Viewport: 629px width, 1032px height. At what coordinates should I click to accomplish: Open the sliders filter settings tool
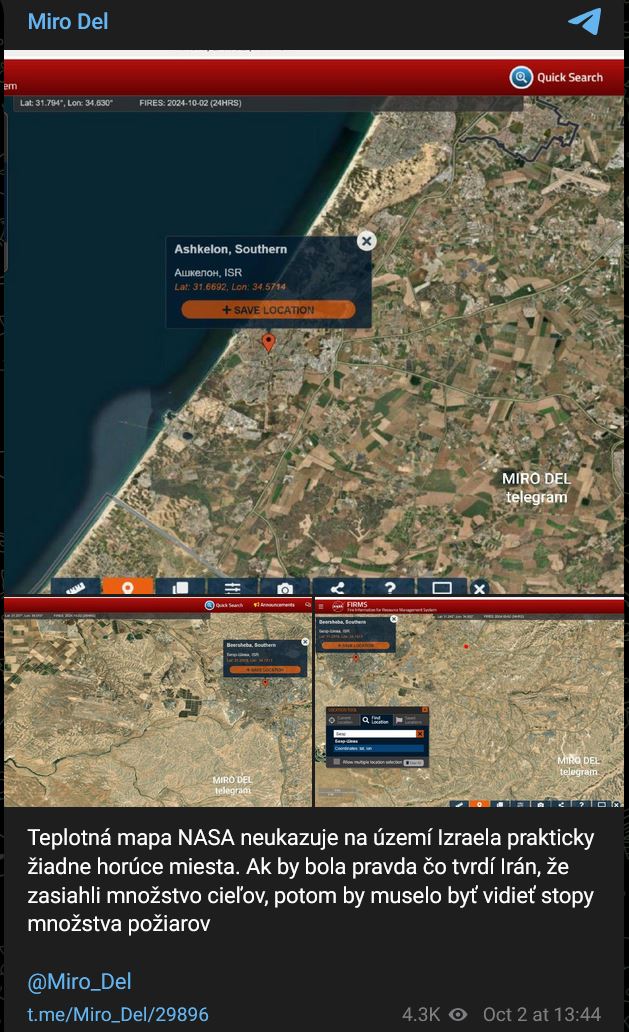pyautogui.click(x=232, y=588)
